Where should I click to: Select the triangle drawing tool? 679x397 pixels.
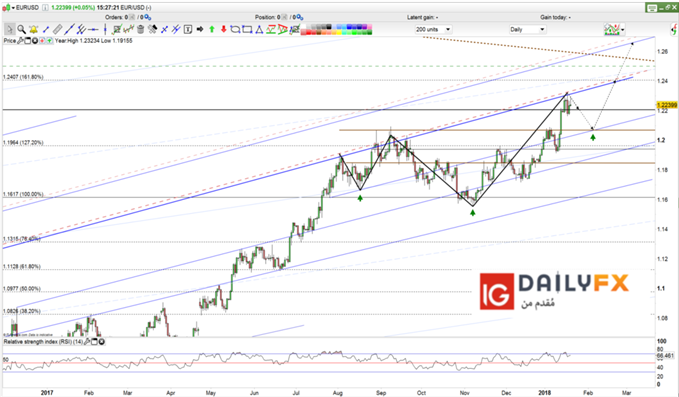tap(259, 29)
